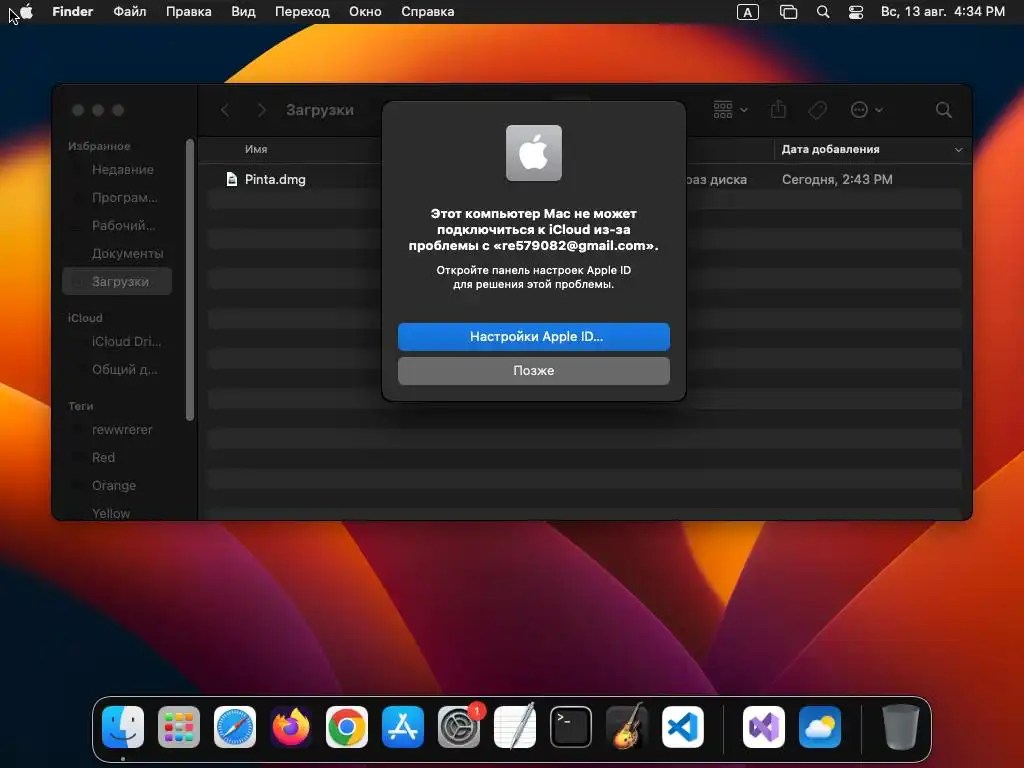Open App Store from the Dock

403,727
